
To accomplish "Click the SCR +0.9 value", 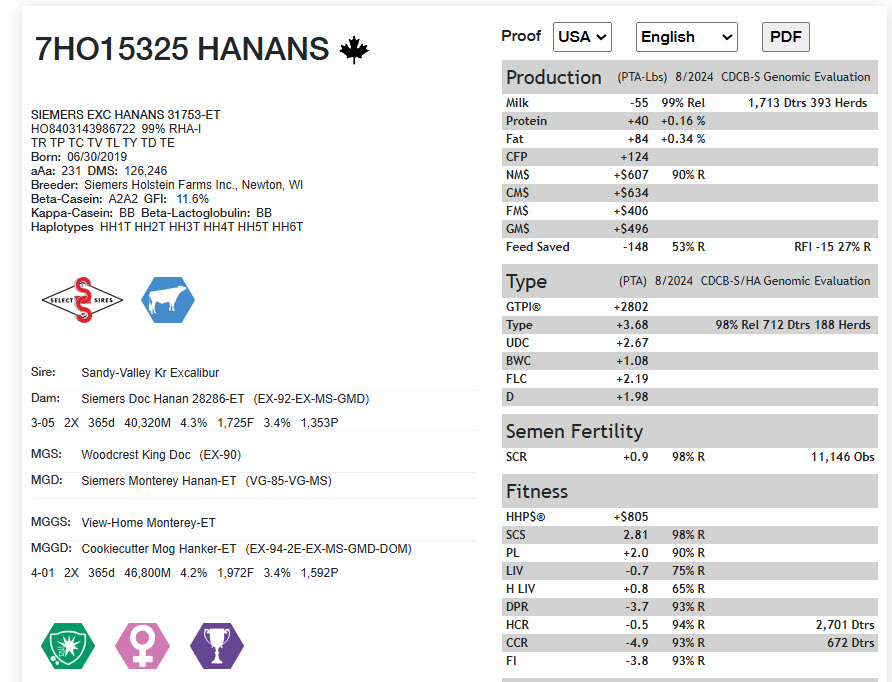I will [635, 457].
